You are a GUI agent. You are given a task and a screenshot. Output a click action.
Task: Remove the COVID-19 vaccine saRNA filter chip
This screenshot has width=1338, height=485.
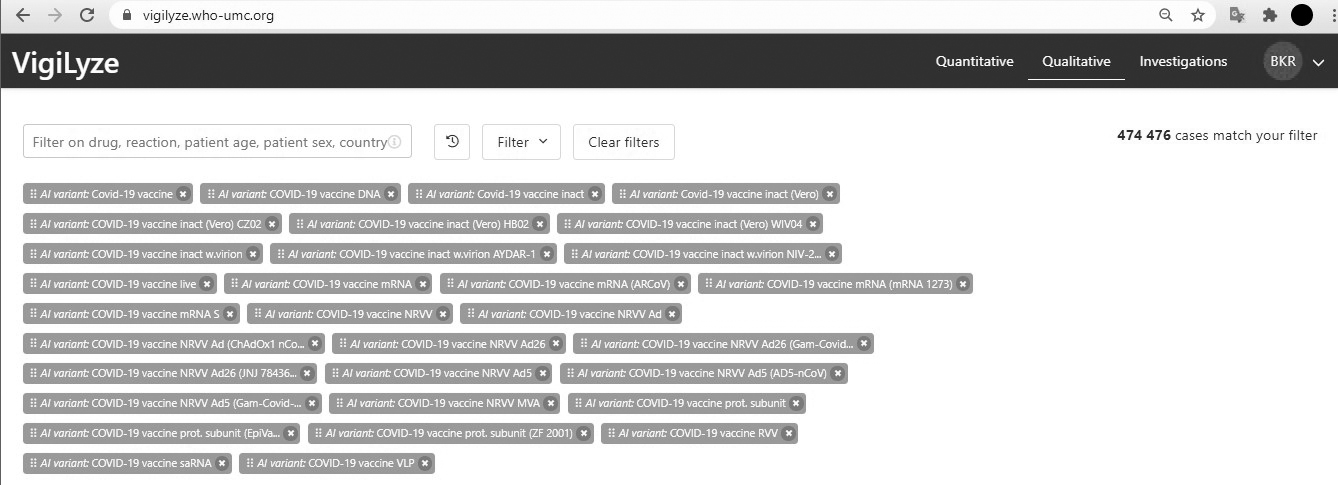coord(222,464)
